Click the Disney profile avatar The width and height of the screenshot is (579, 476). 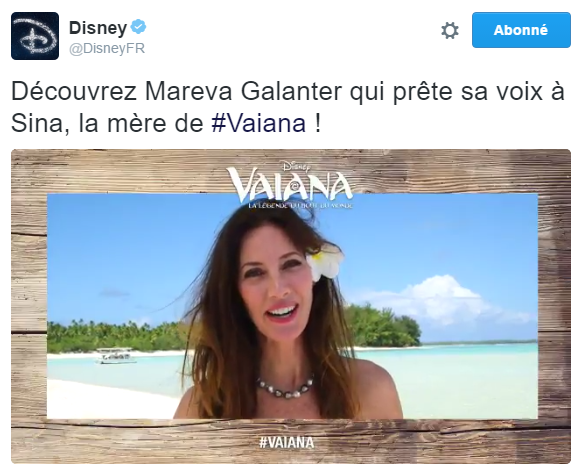tap(35, 36)
